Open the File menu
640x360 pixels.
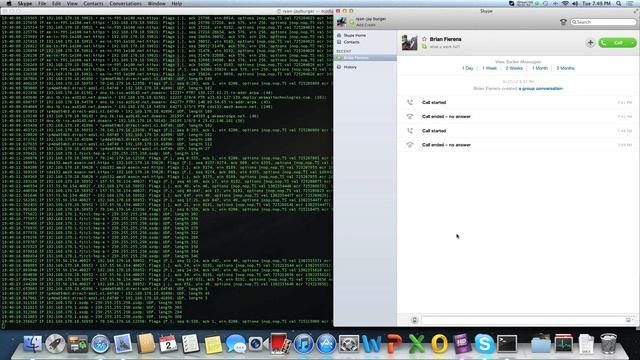pyautogui.click(x=42, y=3)
